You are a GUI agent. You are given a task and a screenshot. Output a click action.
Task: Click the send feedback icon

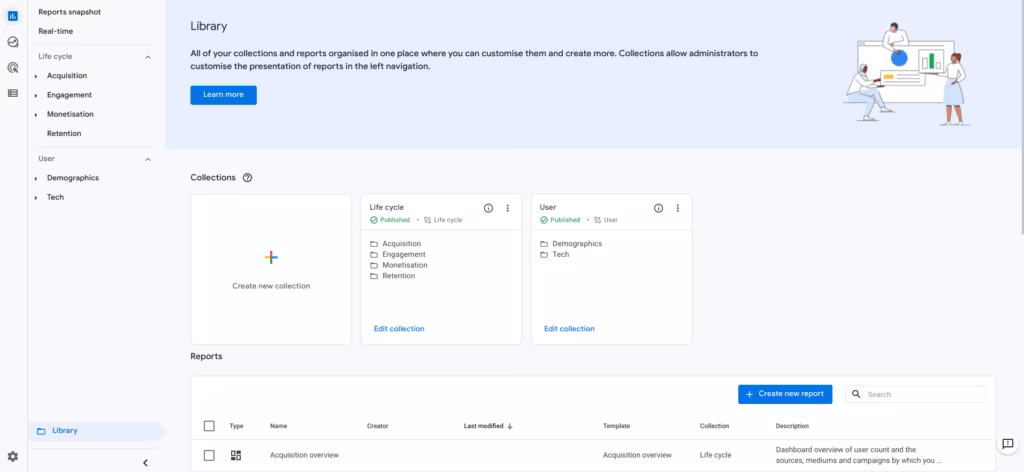1008,444
